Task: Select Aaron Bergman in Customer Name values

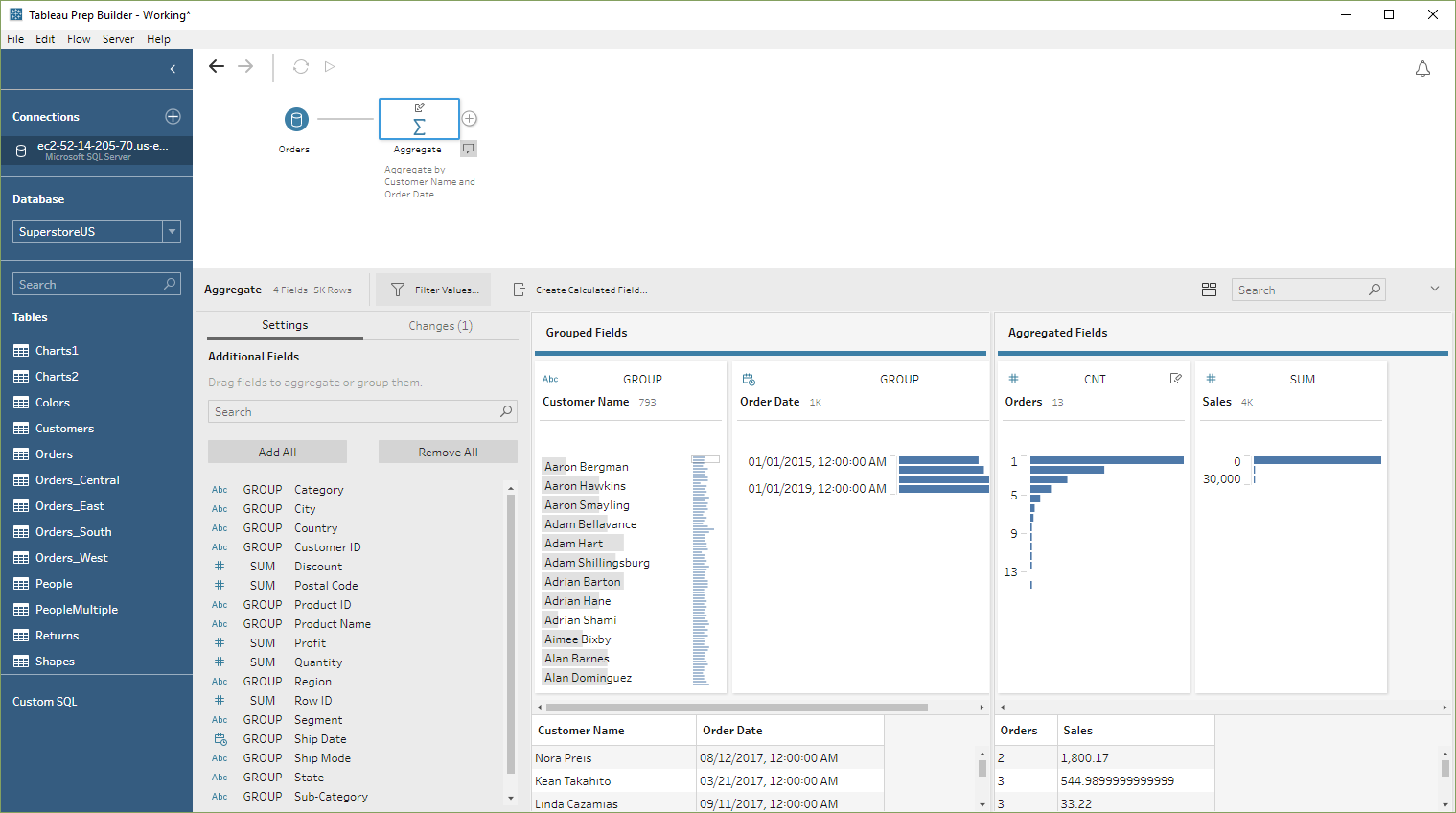Action: 587,467
